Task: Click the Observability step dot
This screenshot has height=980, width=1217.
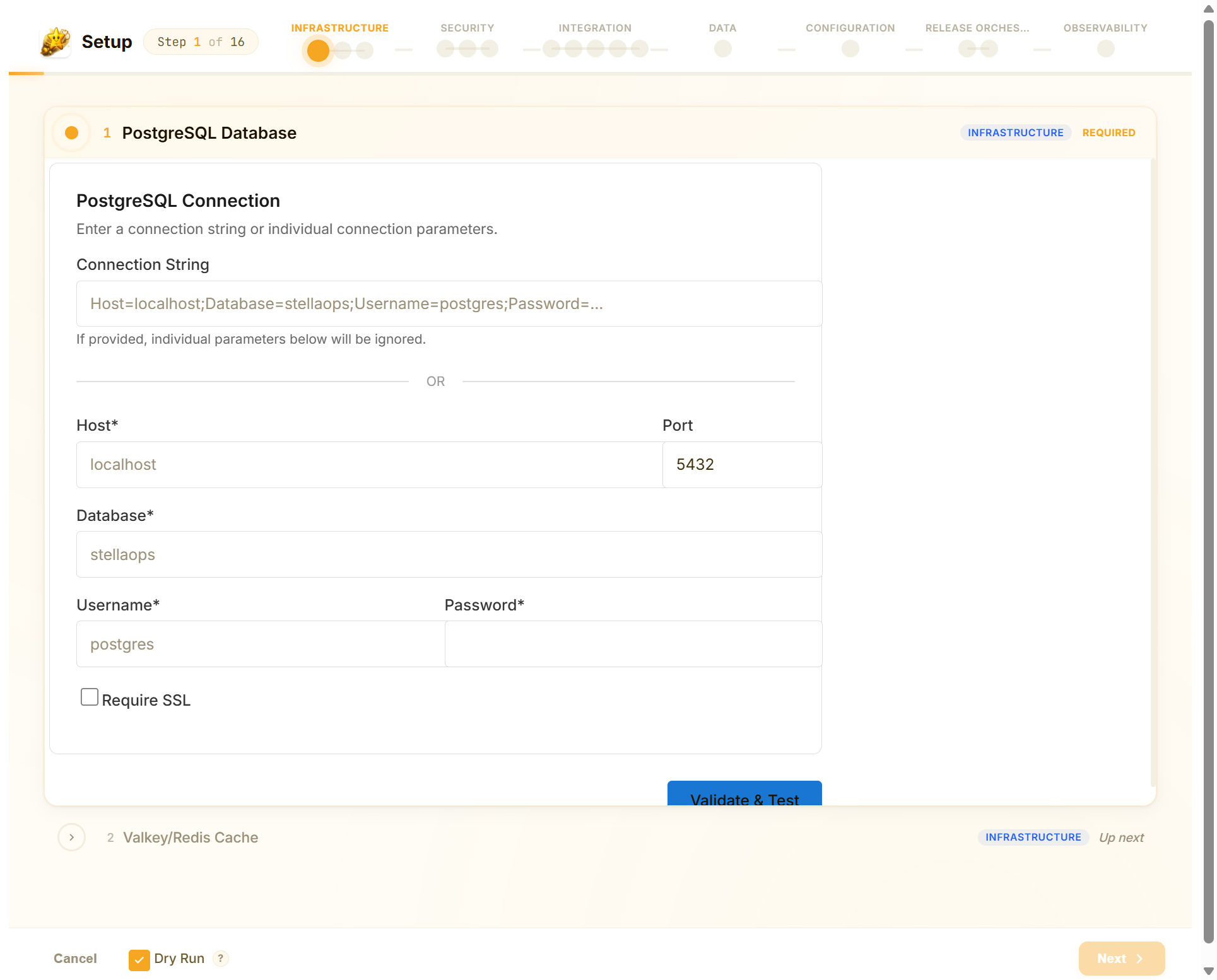Action: (x=1105, y=49)
